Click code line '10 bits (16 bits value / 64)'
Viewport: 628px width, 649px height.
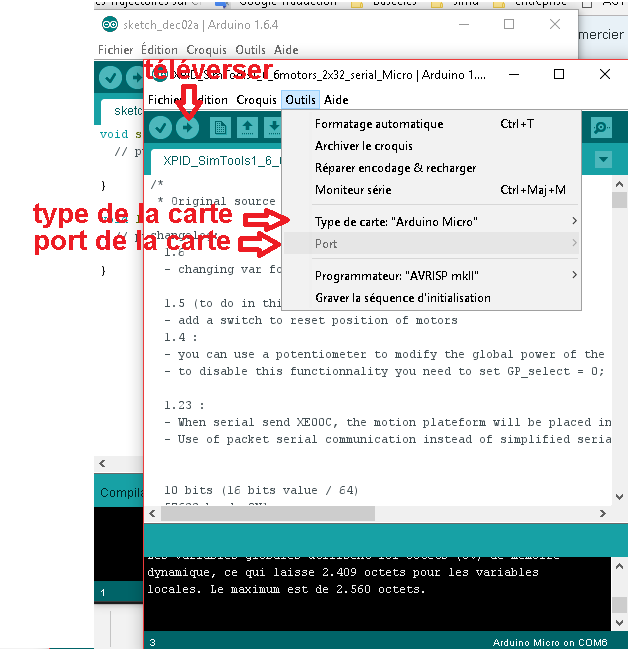tap(261, 490)
